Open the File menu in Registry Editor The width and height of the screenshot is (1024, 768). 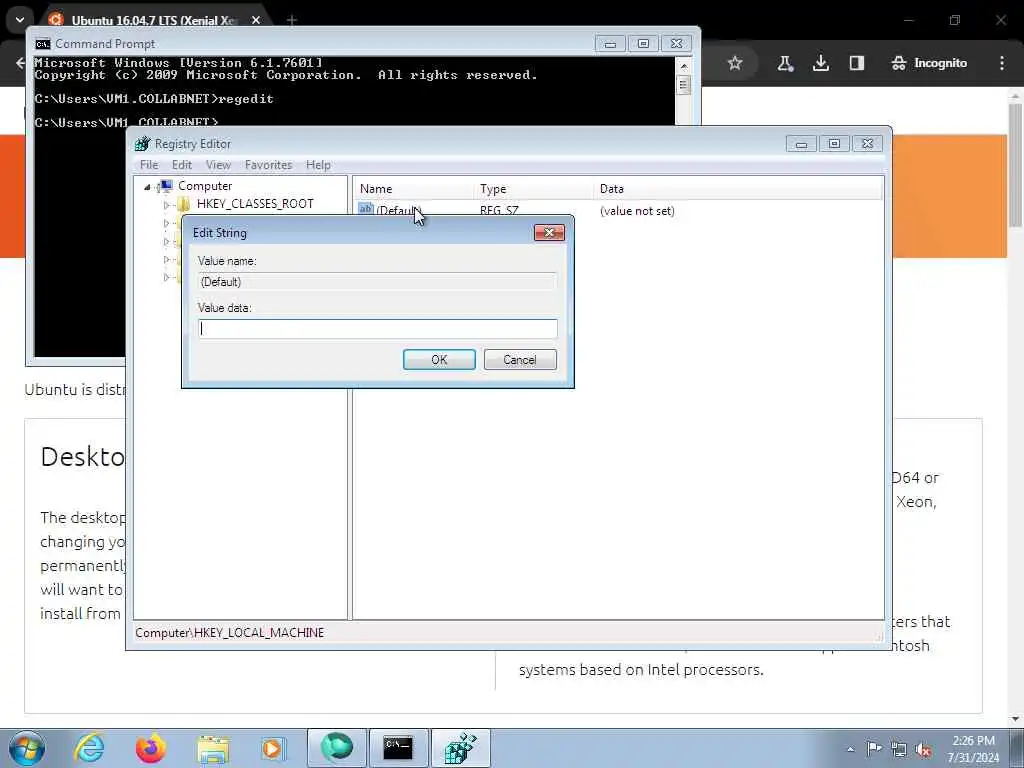pos(149,165)
